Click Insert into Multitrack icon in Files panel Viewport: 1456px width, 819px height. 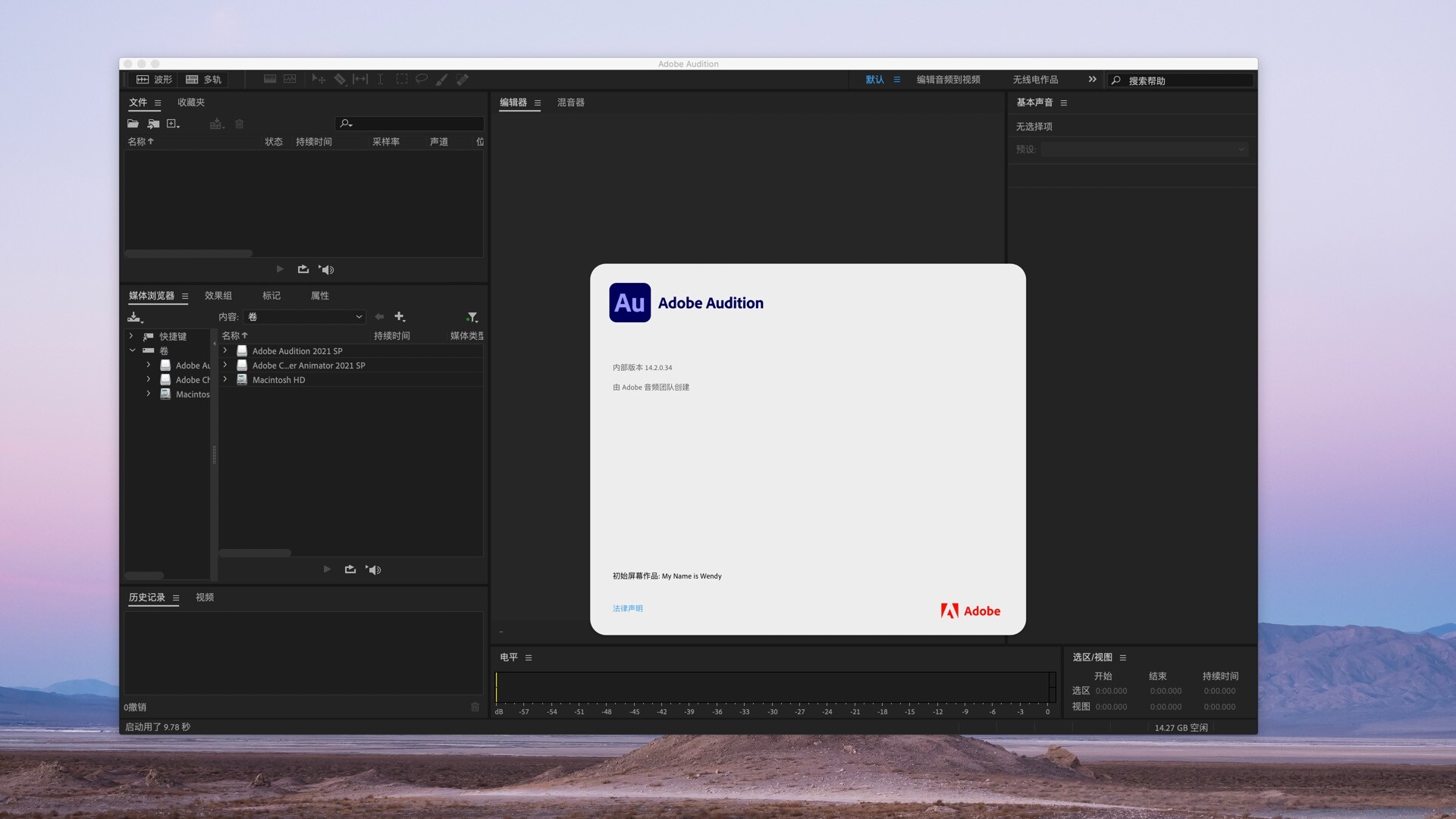tap(217, 124)
